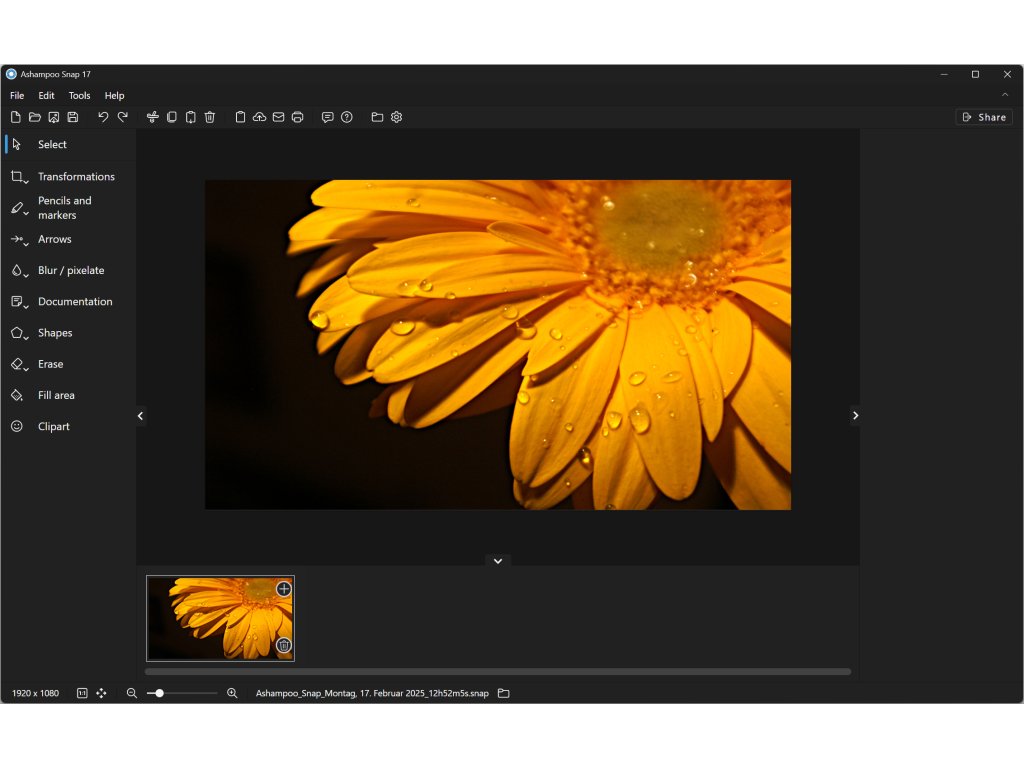Click the flower image on canvas
The width and height of the screenshot is (1024, 768).
point(498,345)
